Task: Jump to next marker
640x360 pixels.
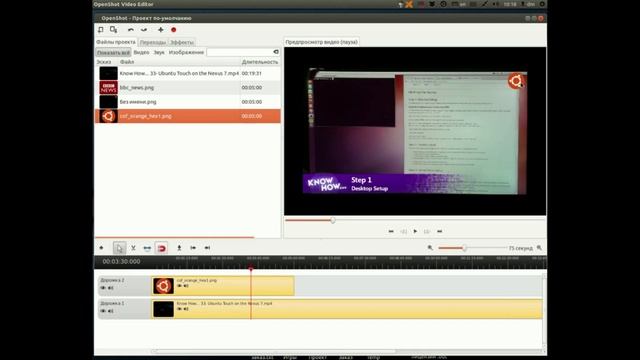Action: [207, 248]
